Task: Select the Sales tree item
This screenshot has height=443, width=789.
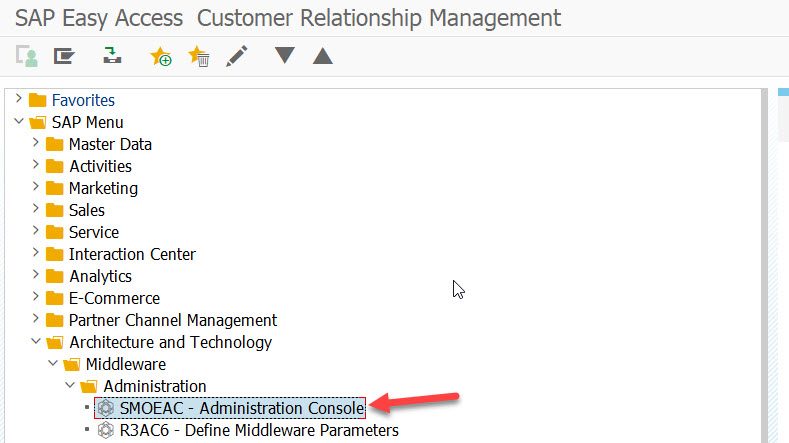Action: point(86,210)
